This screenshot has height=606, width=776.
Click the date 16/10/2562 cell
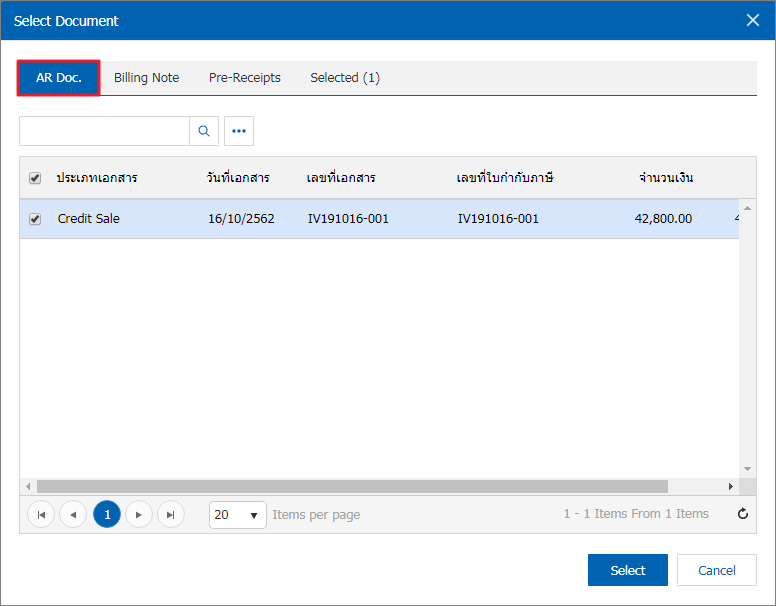[x=241, y=219]
